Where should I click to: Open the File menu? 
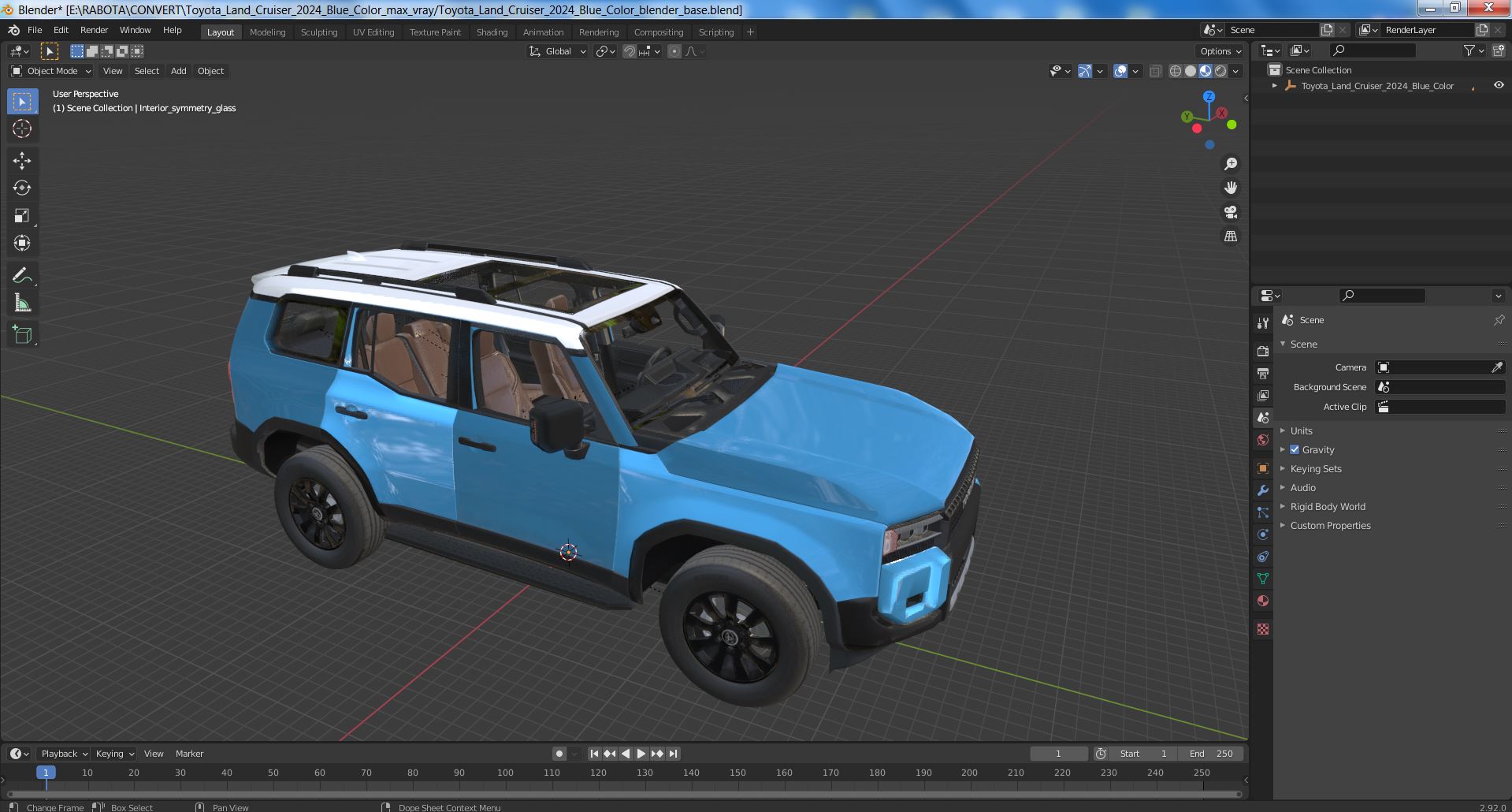(35, 30)
